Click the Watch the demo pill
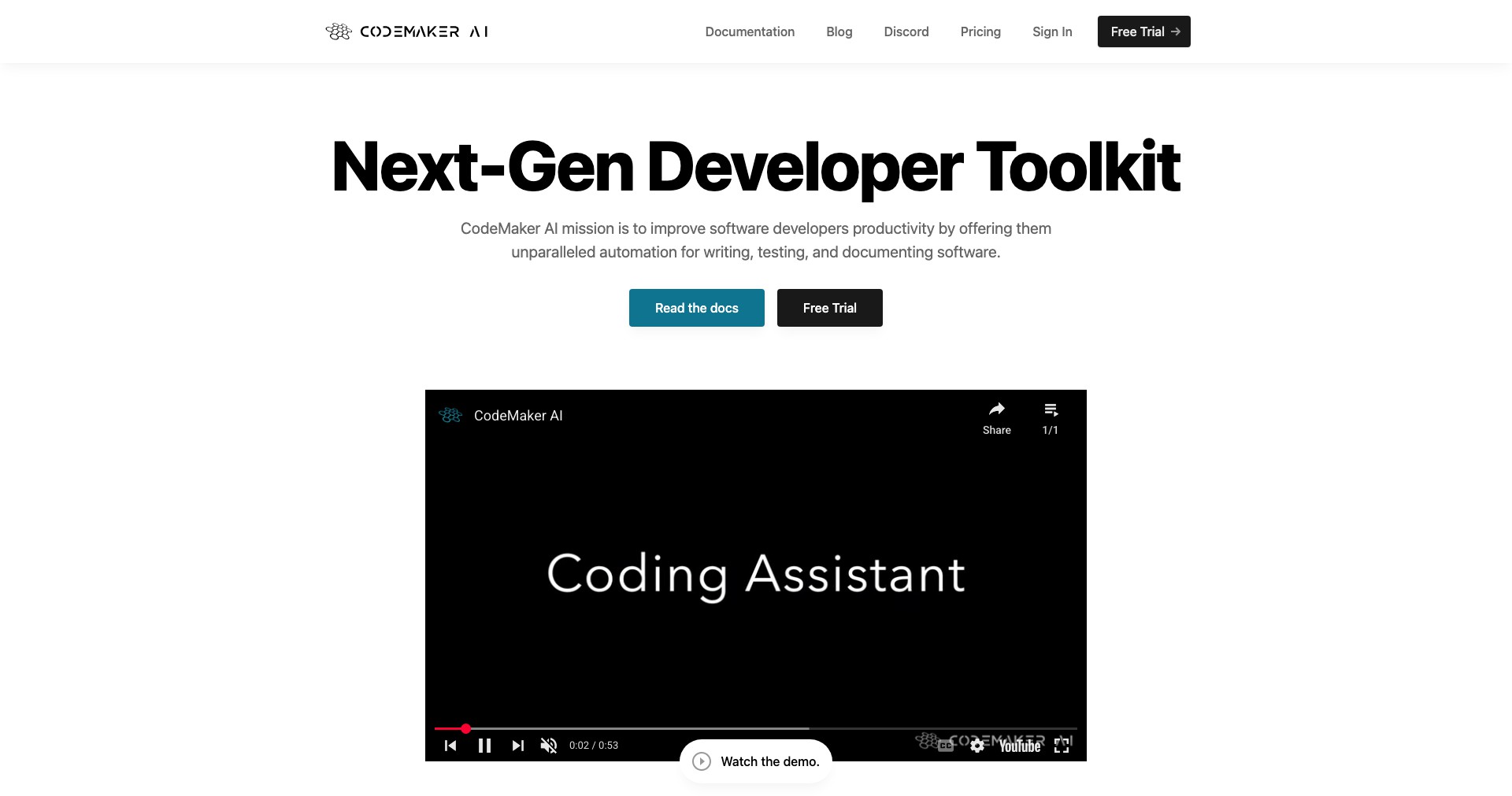1512x796 pixels. 756,761
